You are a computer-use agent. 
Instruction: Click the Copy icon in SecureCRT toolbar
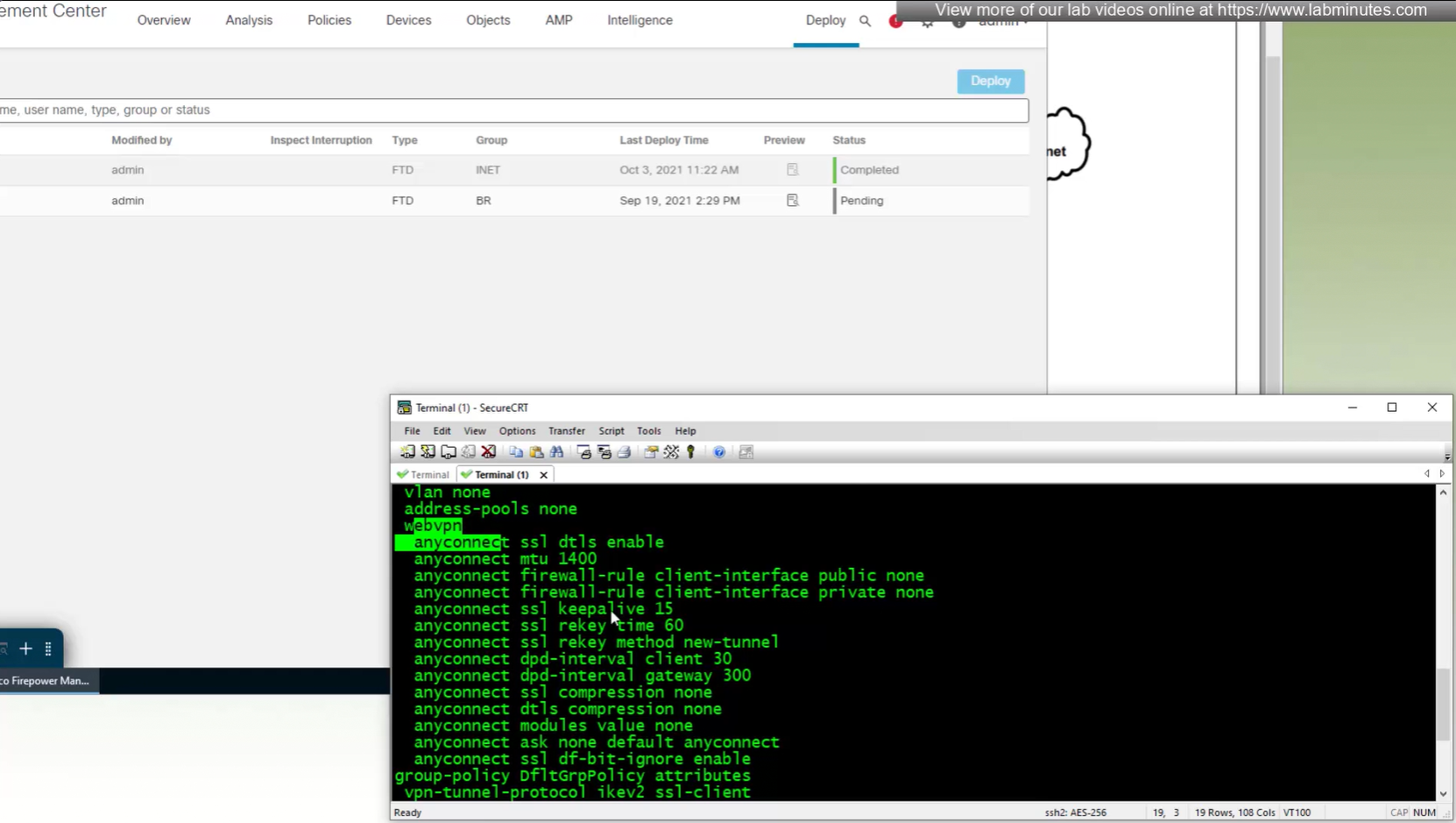pos(516,452)
